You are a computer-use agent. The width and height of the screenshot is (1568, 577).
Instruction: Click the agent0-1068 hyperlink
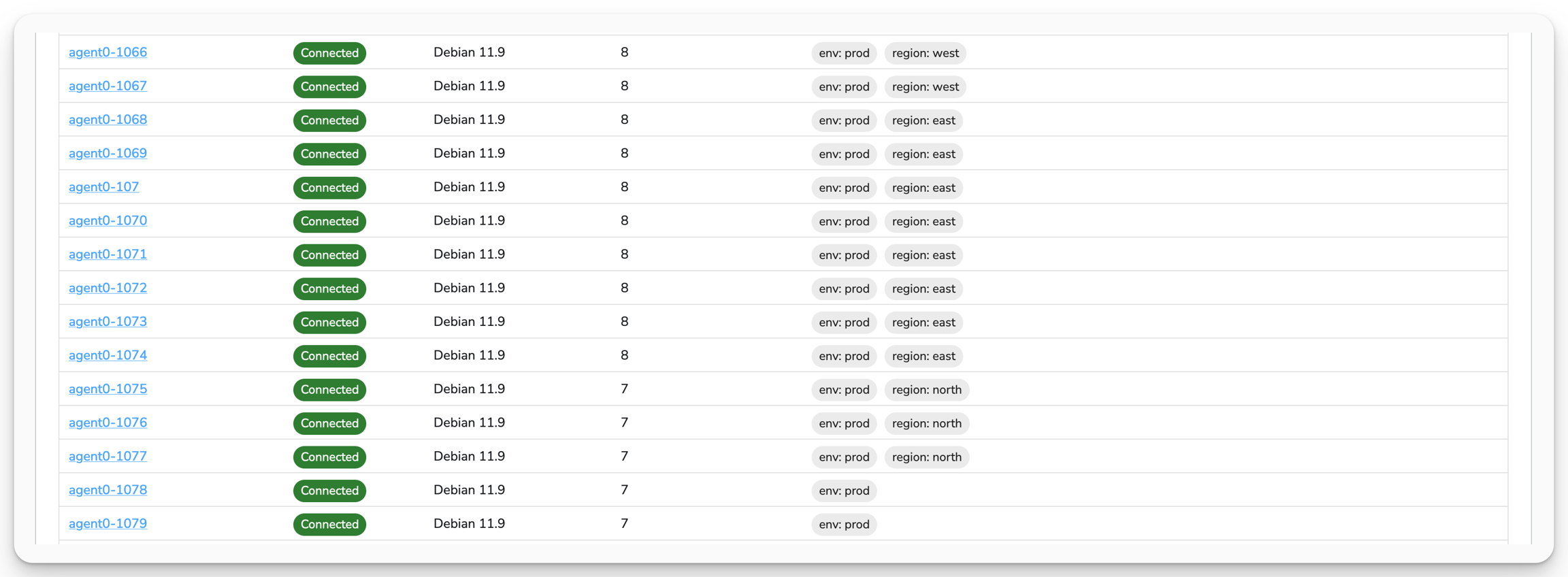[108, 120]
